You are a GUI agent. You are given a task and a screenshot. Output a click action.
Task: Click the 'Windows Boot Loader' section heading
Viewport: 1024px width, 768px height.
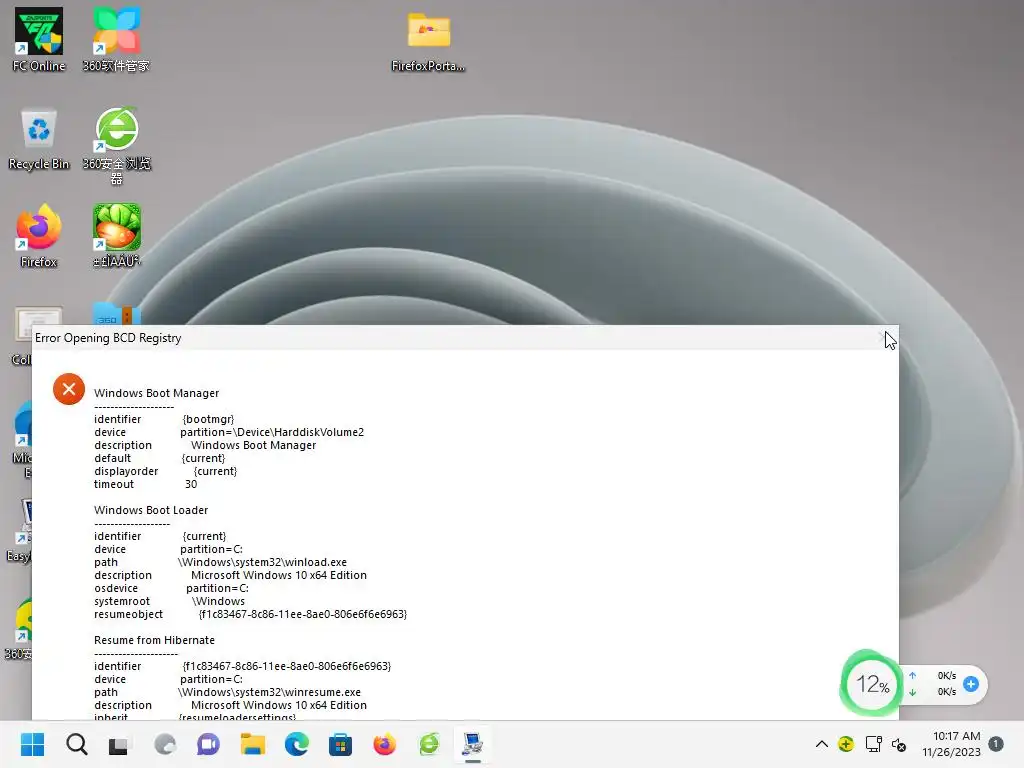click(151, 510)
